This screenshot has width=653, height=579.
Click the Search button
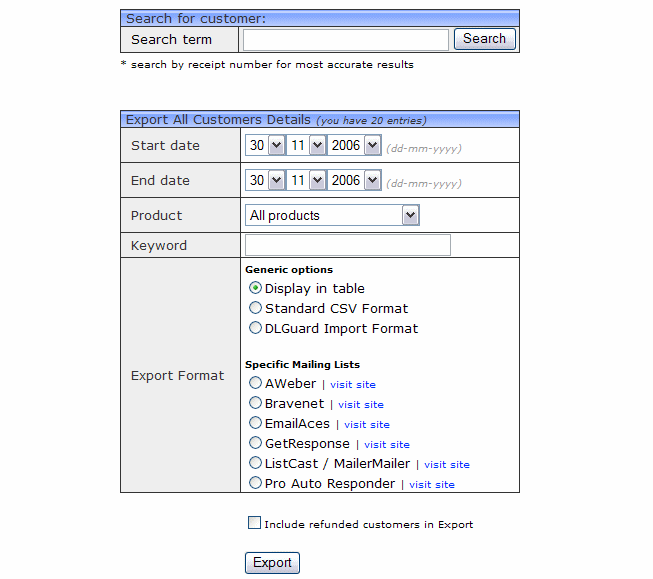pyautogui.click(x=485, y=39)
